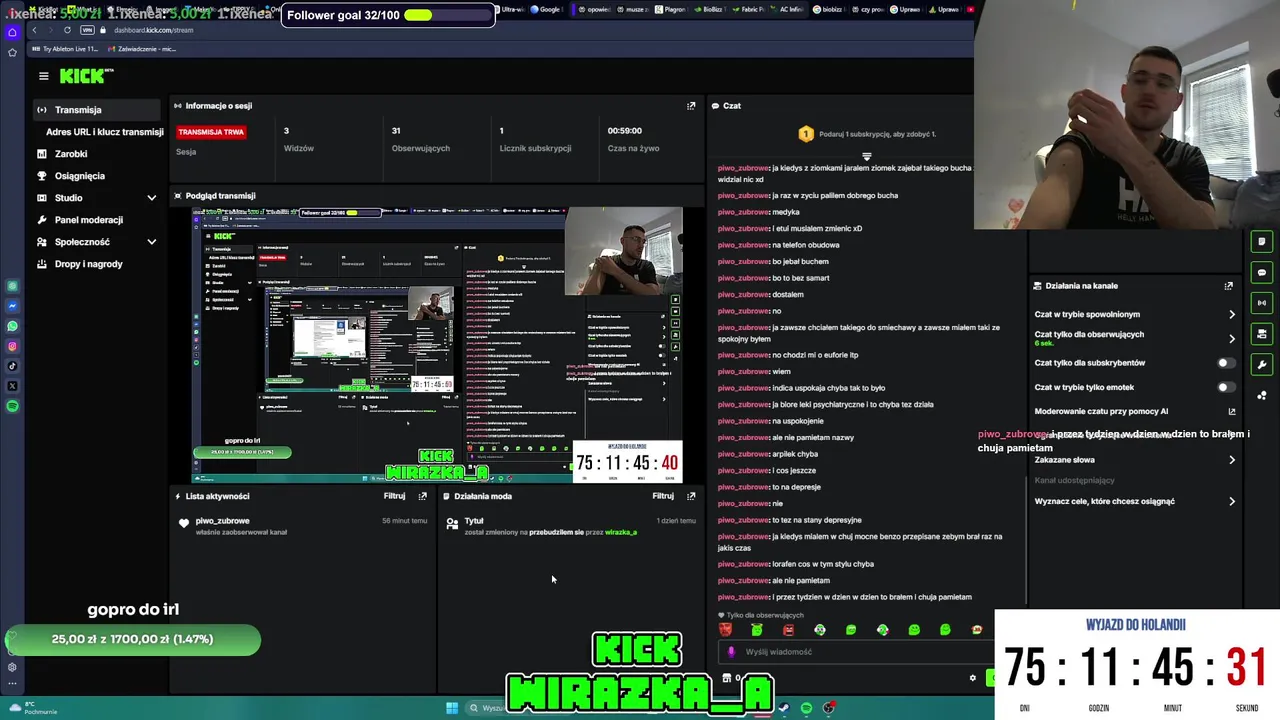
Task: Click the wrench icon in the right toolbar
Action: coord(1262,365)
